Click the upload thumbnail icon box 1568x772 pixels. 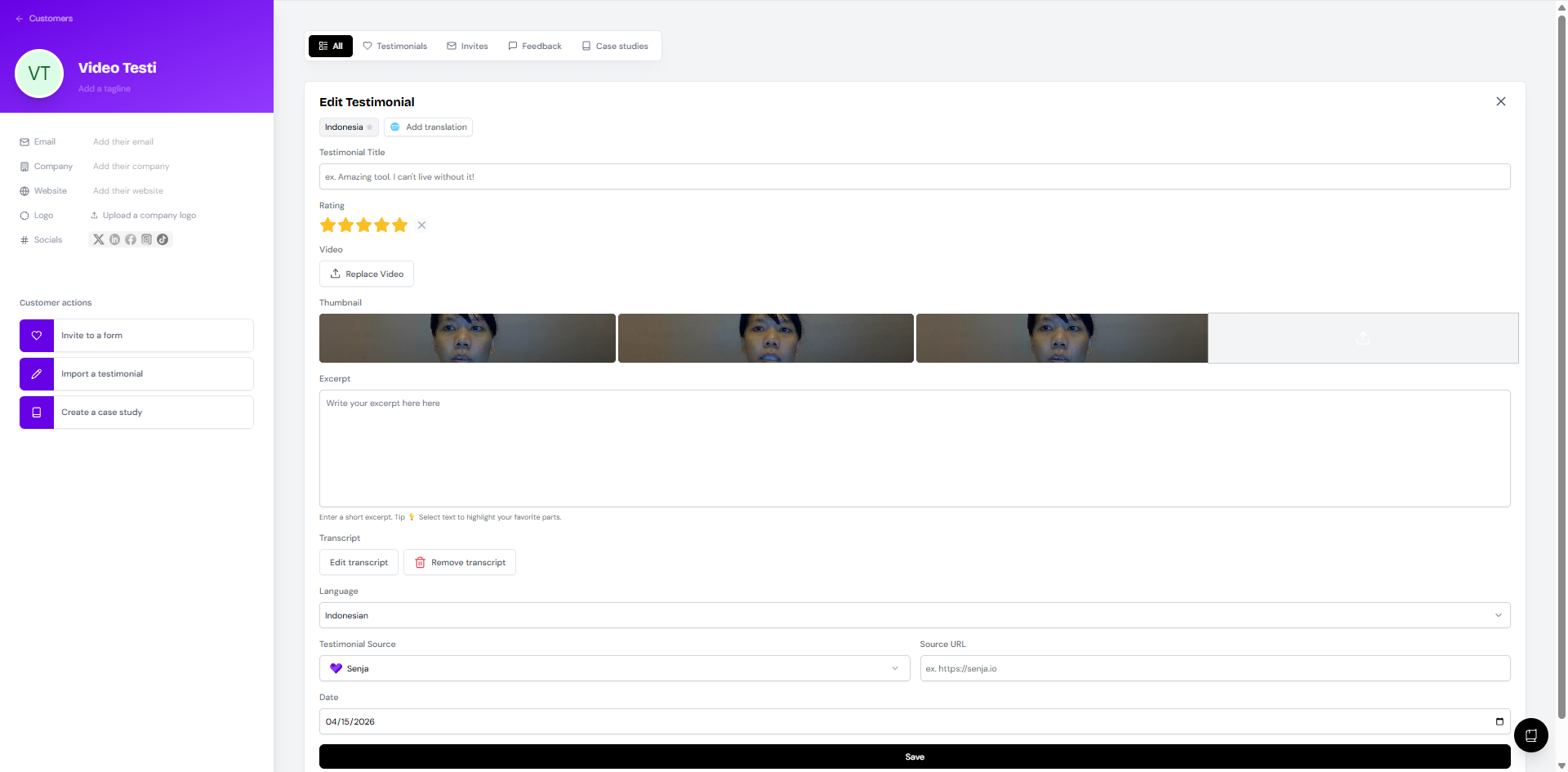point(1362,338)
